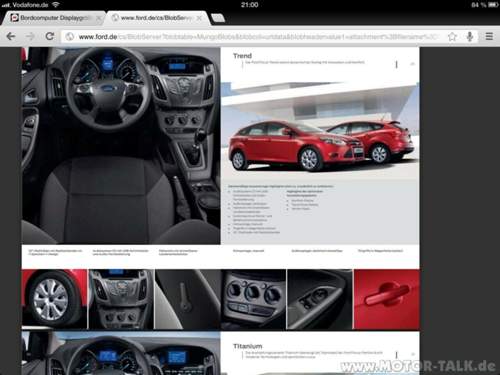Close the www.ford.de tab
This screenshot has width=500, height=375.
(x=199, y=18)
